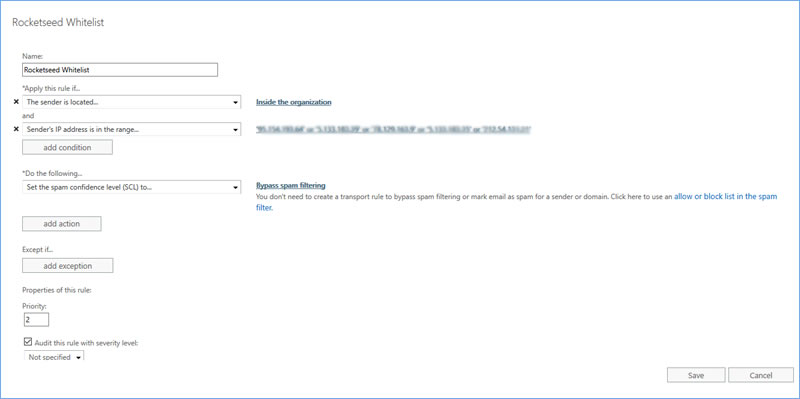This screenshot has width=800, height=399.
Task: Click the 'Rocketseed Whitelist' page heading
Action: (x=58, y=22)
